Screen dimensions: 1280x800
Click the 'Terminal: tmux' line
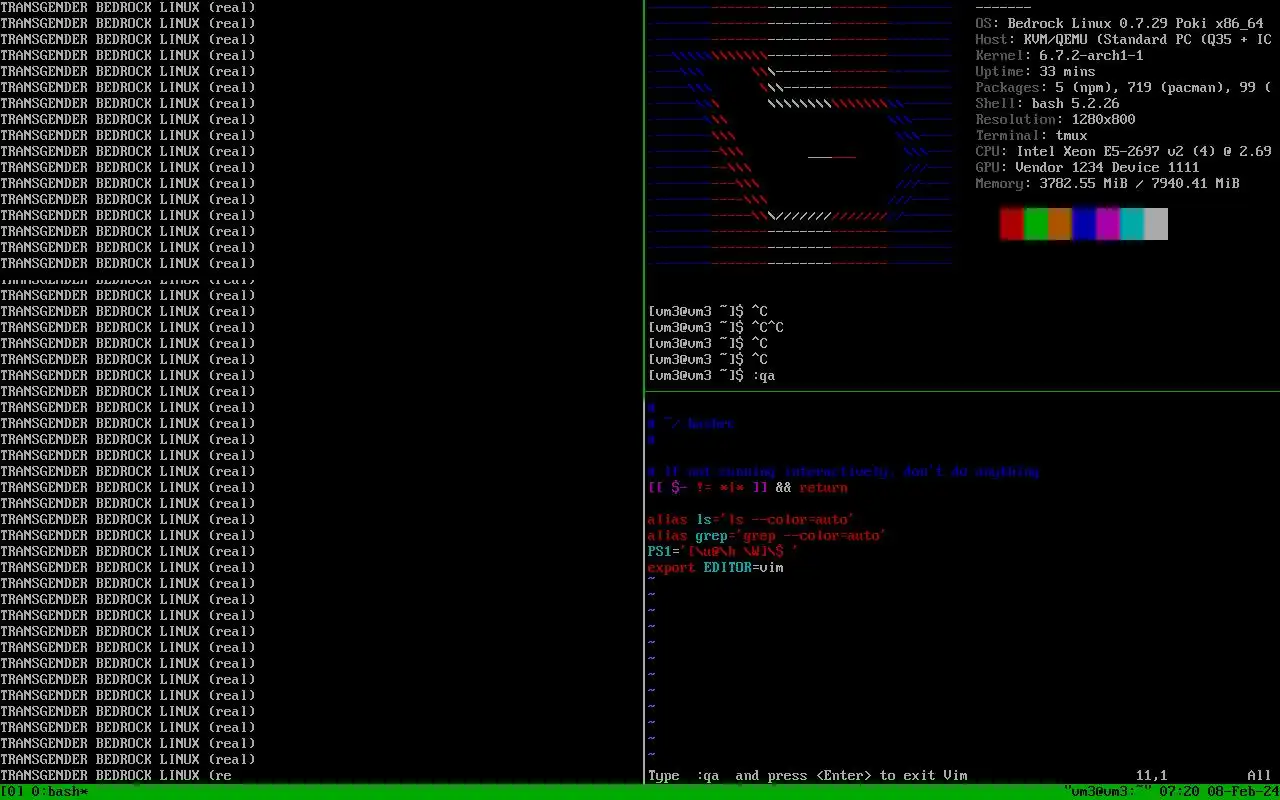click(x=1032, y=135)
